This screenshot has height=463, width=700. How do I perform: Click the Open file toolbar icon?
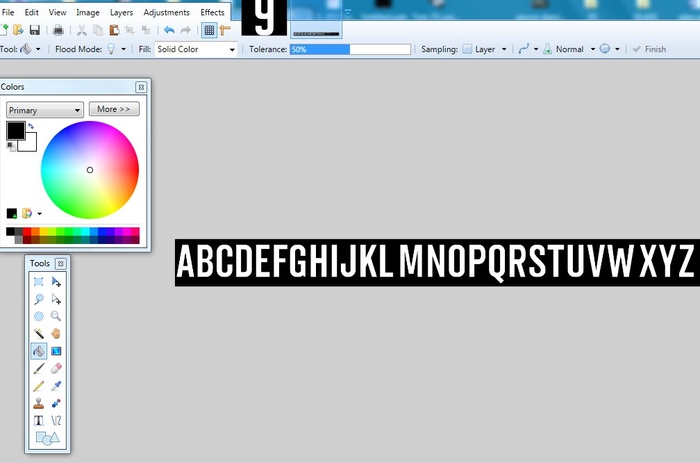tap(18, 30)
